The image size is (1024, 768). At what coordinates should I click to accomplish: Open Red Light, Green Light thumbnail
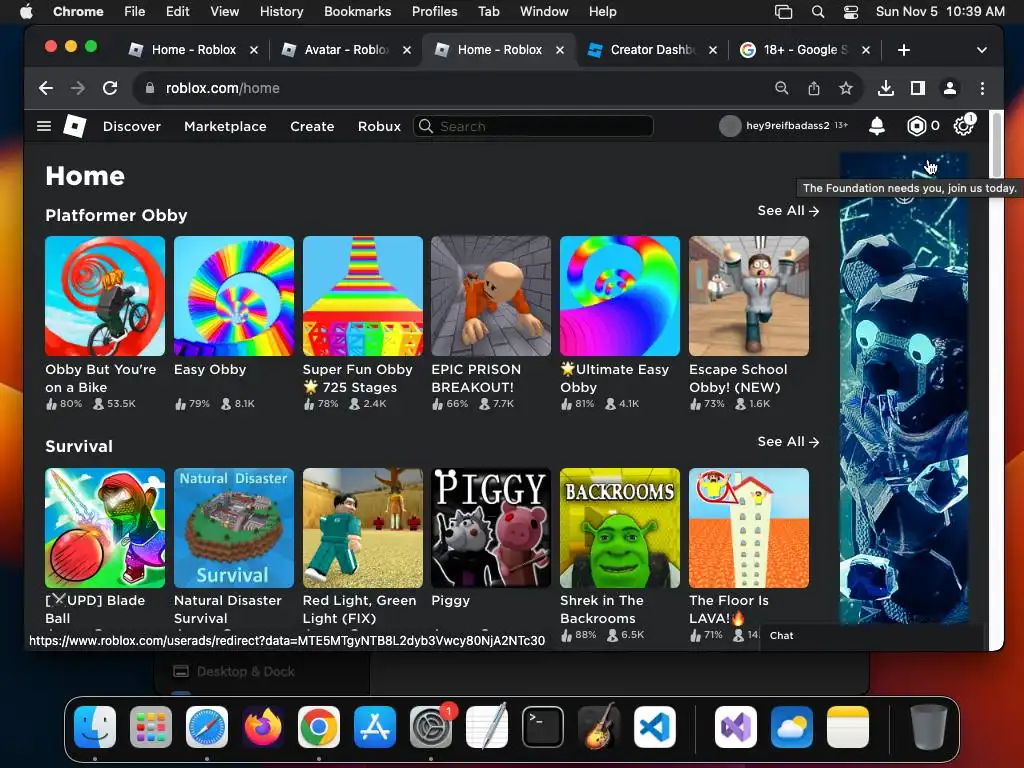pyautogui.click(x=362, y=528)
